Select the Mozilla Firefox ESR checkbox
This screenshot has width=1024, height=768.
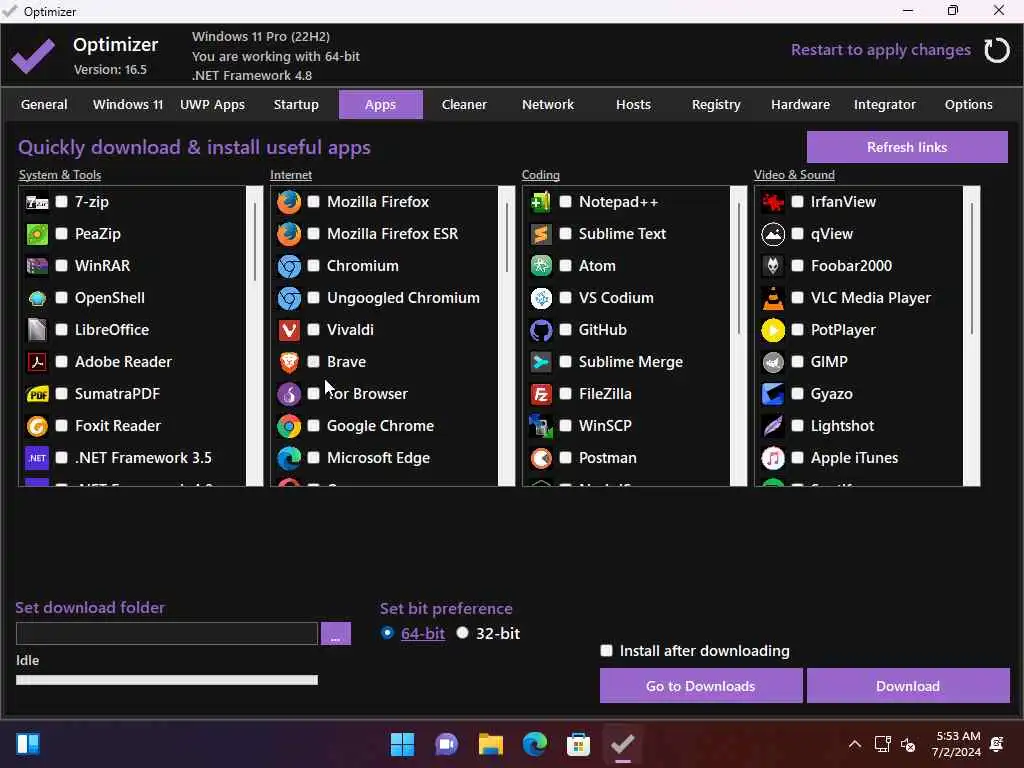[x=313, y=233]
